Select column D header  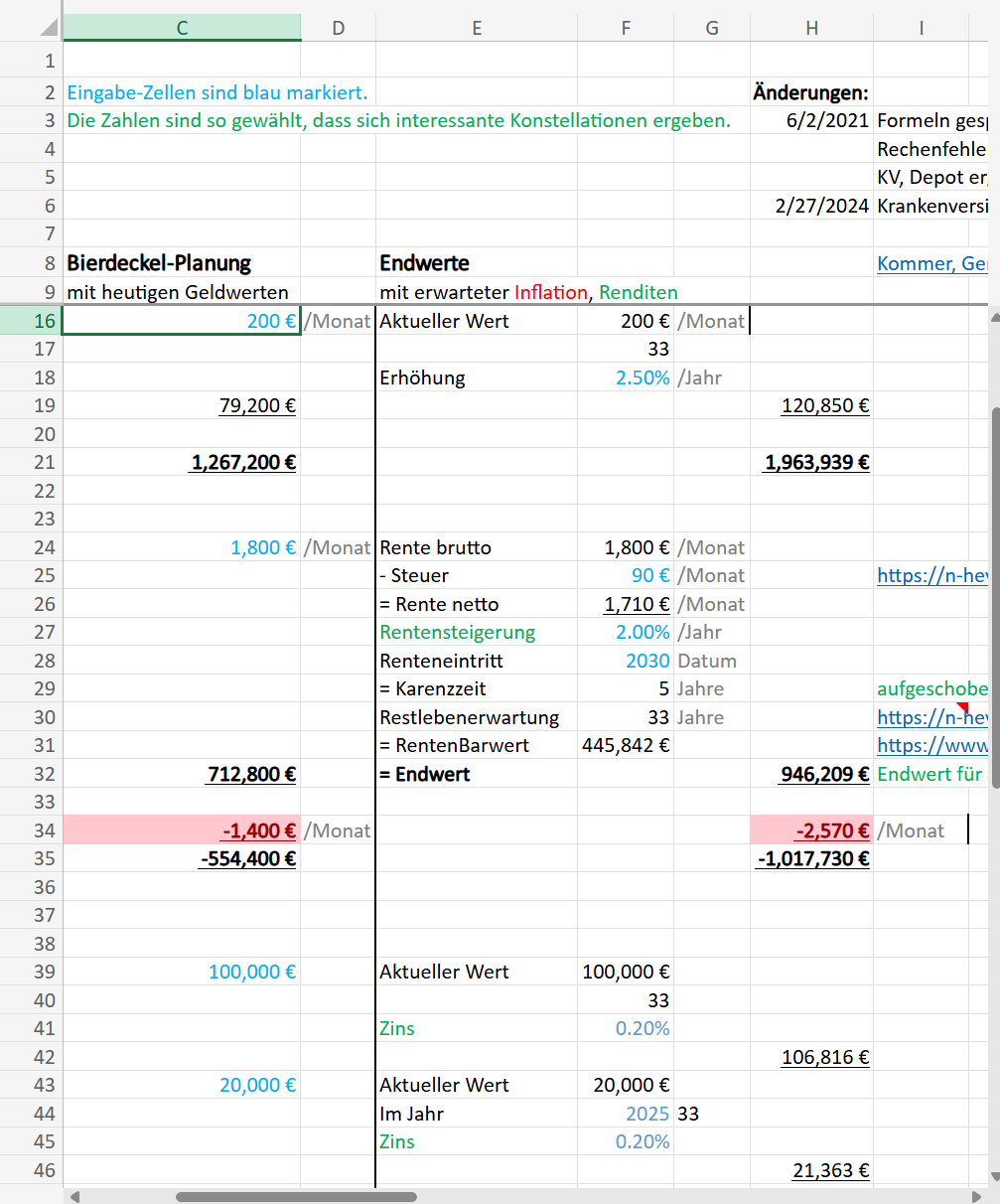[x=339, y=28]
